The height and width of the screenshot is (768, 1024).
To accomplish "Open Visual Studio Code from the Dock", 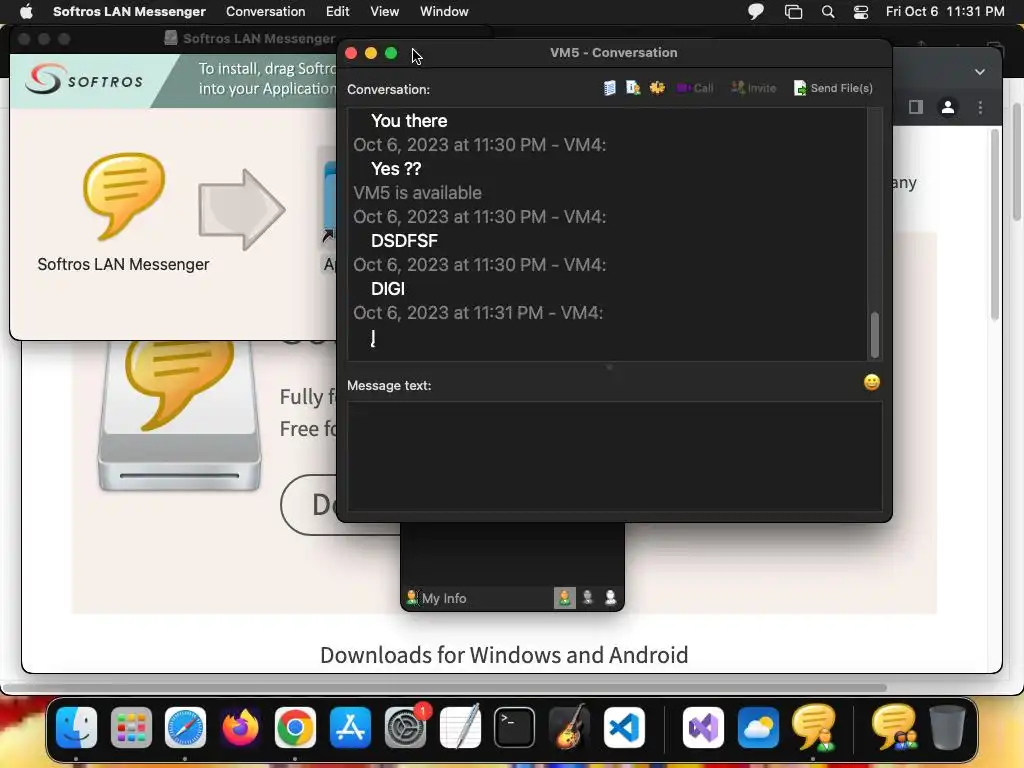I will [x=624, y=727].
